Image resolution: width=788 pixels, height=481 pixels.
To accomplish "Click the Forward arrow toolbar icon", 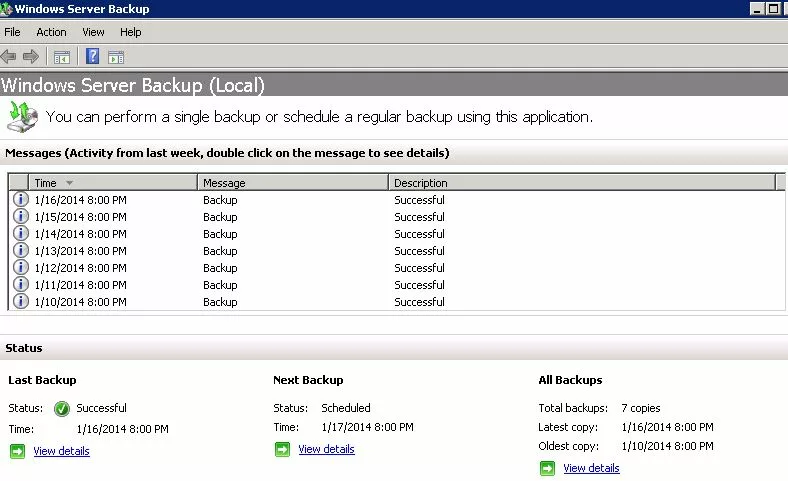I will click(31, 56).
